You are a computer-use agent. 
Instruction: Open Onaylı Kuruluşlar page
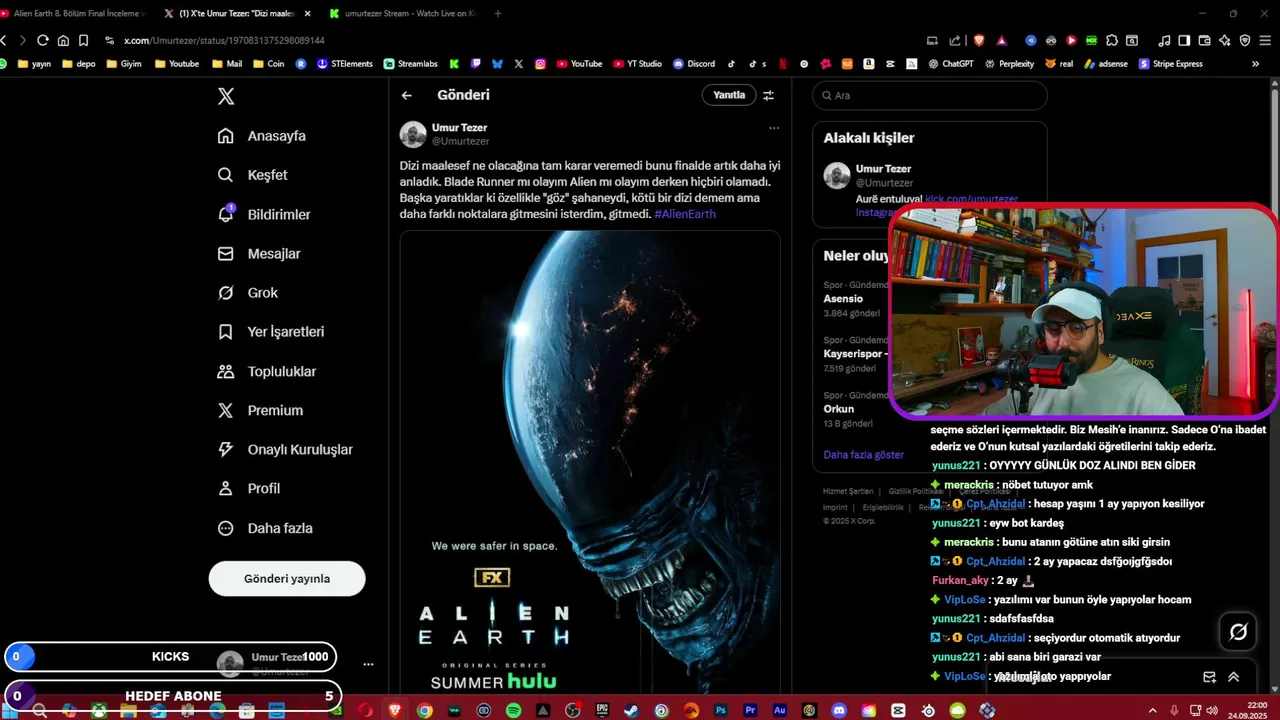pos(285,450)
